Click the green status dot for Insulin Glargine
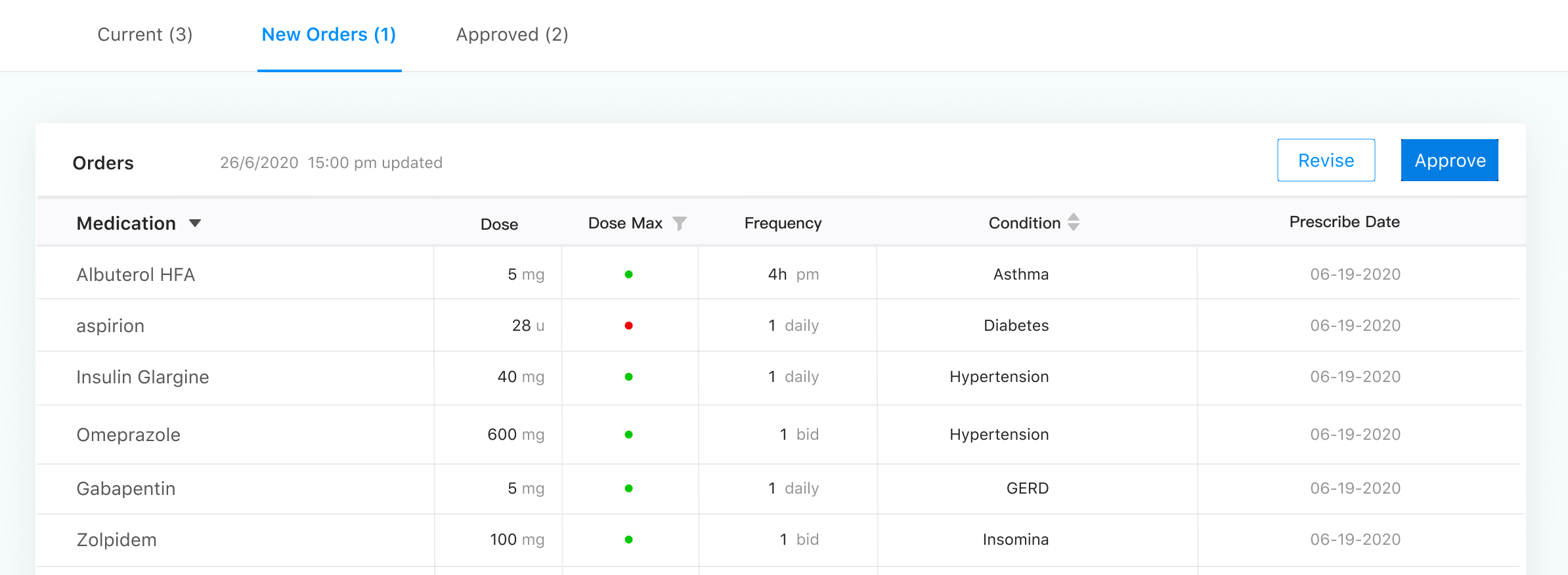The width and height of the screenshot is (1568, 575). click(628, 377)
